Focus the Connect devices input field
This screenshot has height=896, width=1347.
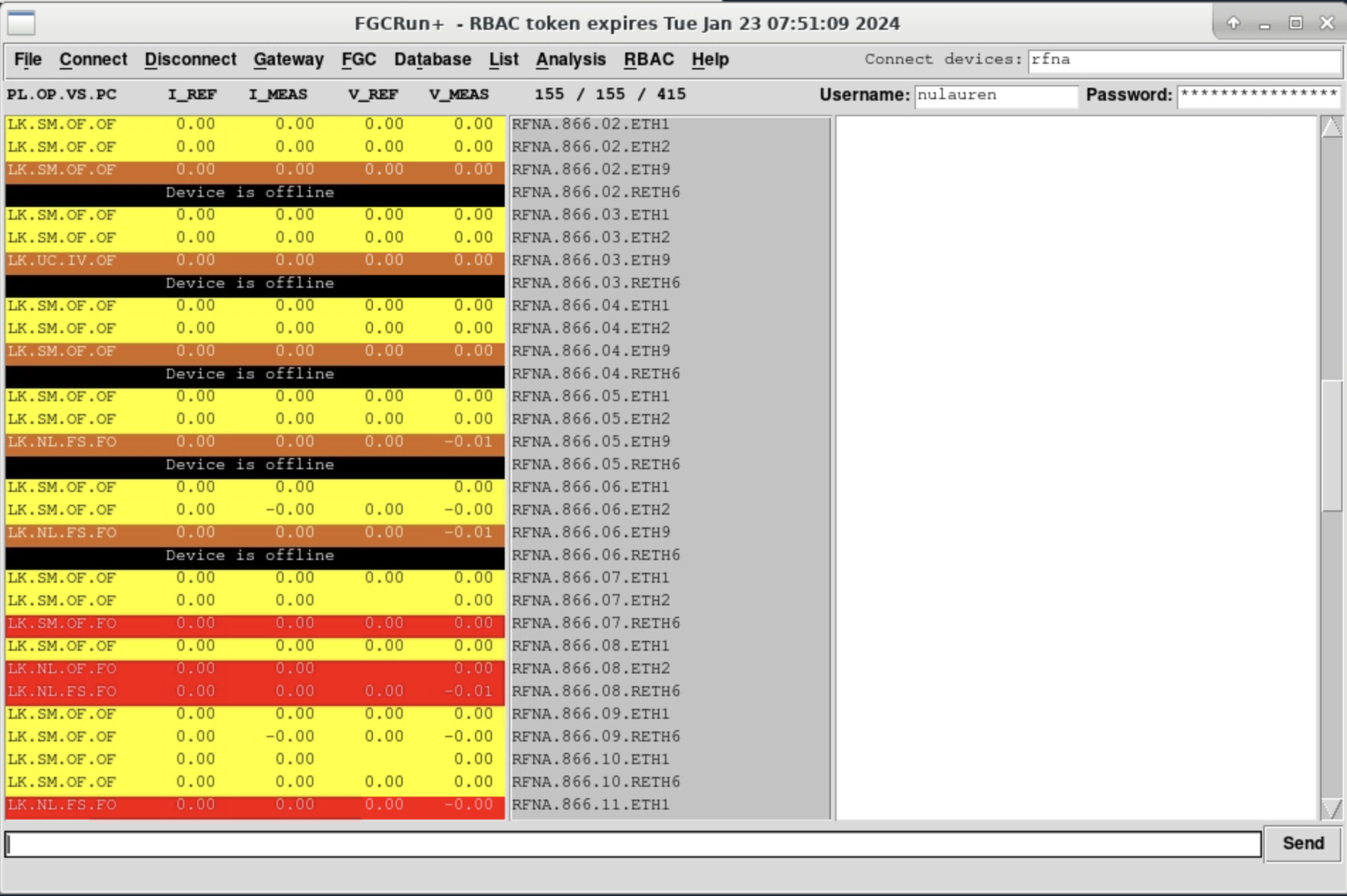1184,60
